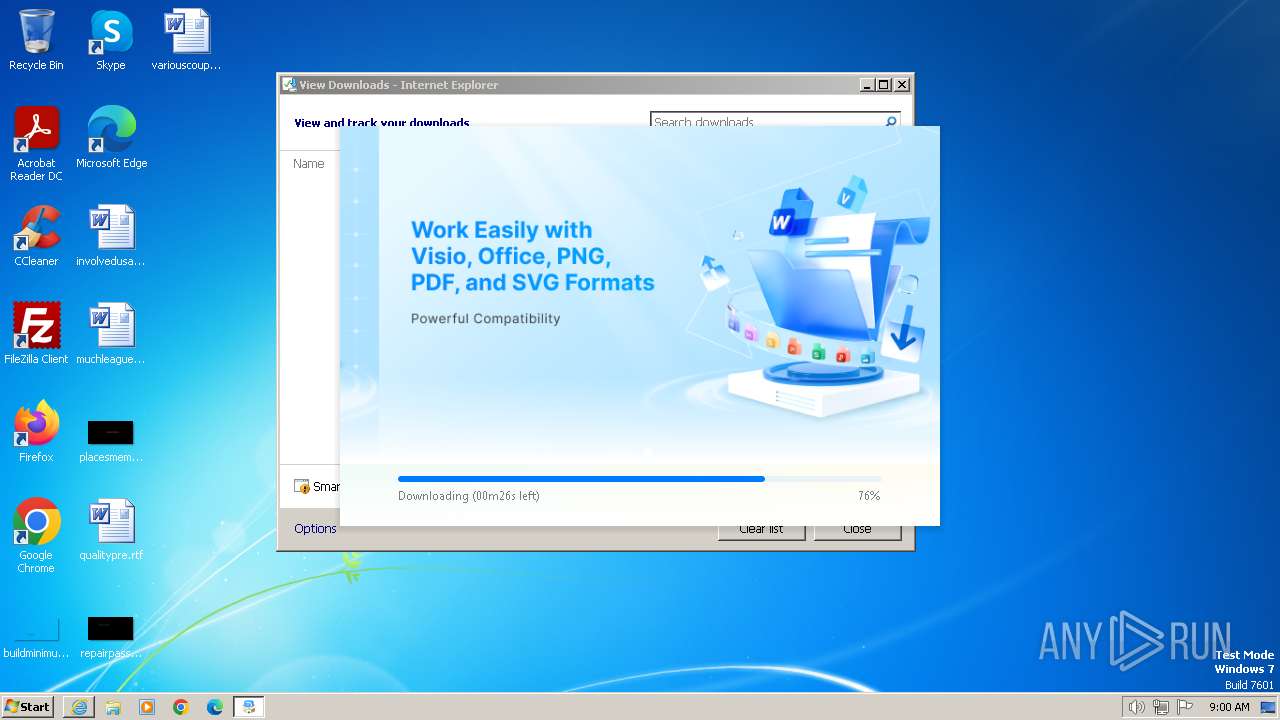The width and height of the screenshot is (1280, 720).
Task: Click the Name column header
Action: [x=309, y=163]
